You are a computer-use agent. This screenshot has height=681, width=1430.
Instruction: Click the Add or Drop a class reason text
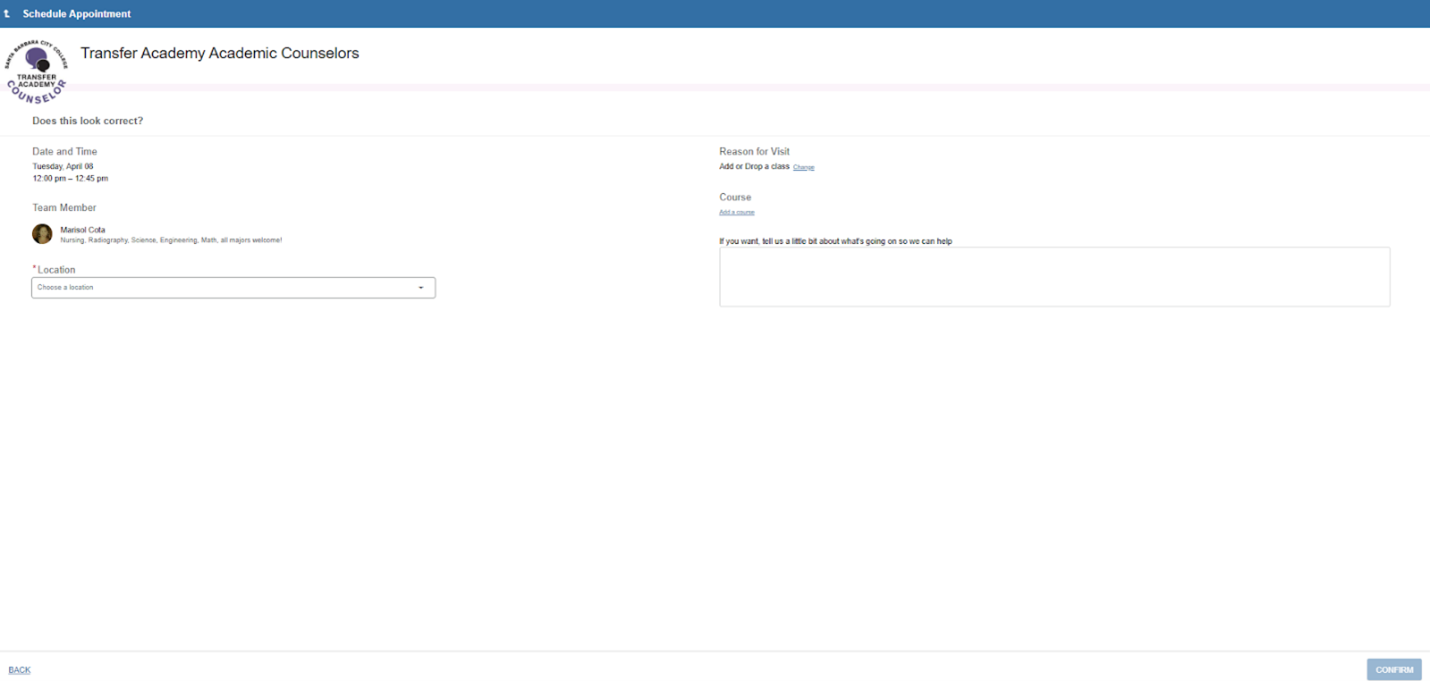[x=756, y=166]
